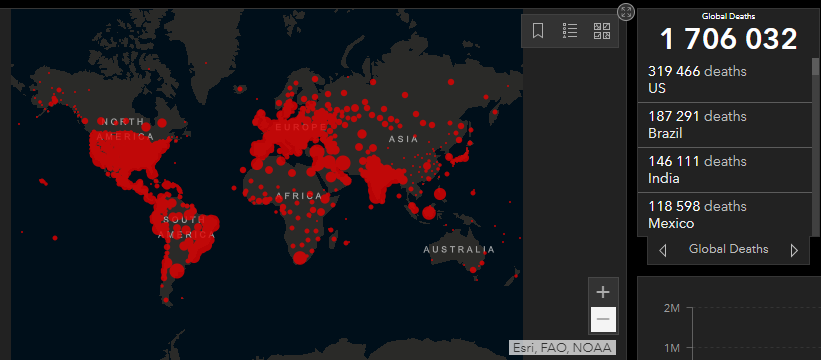This screenshot has height=360, width=821.
Task: Expand the map panel to fullscreen
Action: [x=626, y=12]
